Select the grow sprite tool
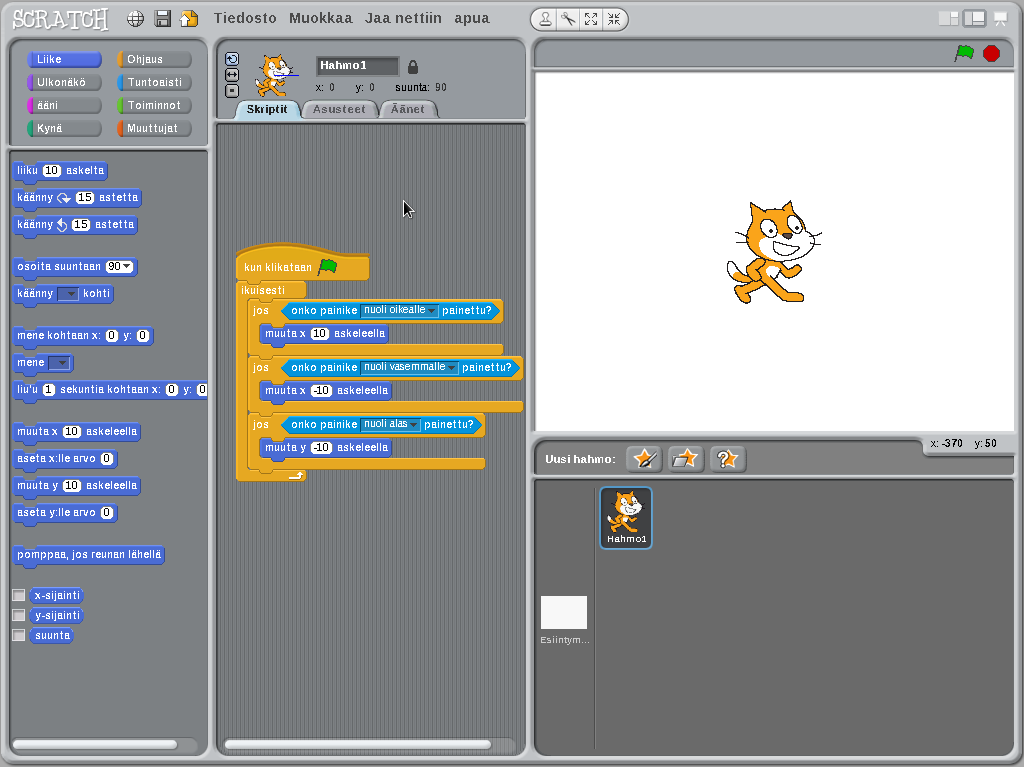1024x767 pixels. click(591, 20)
